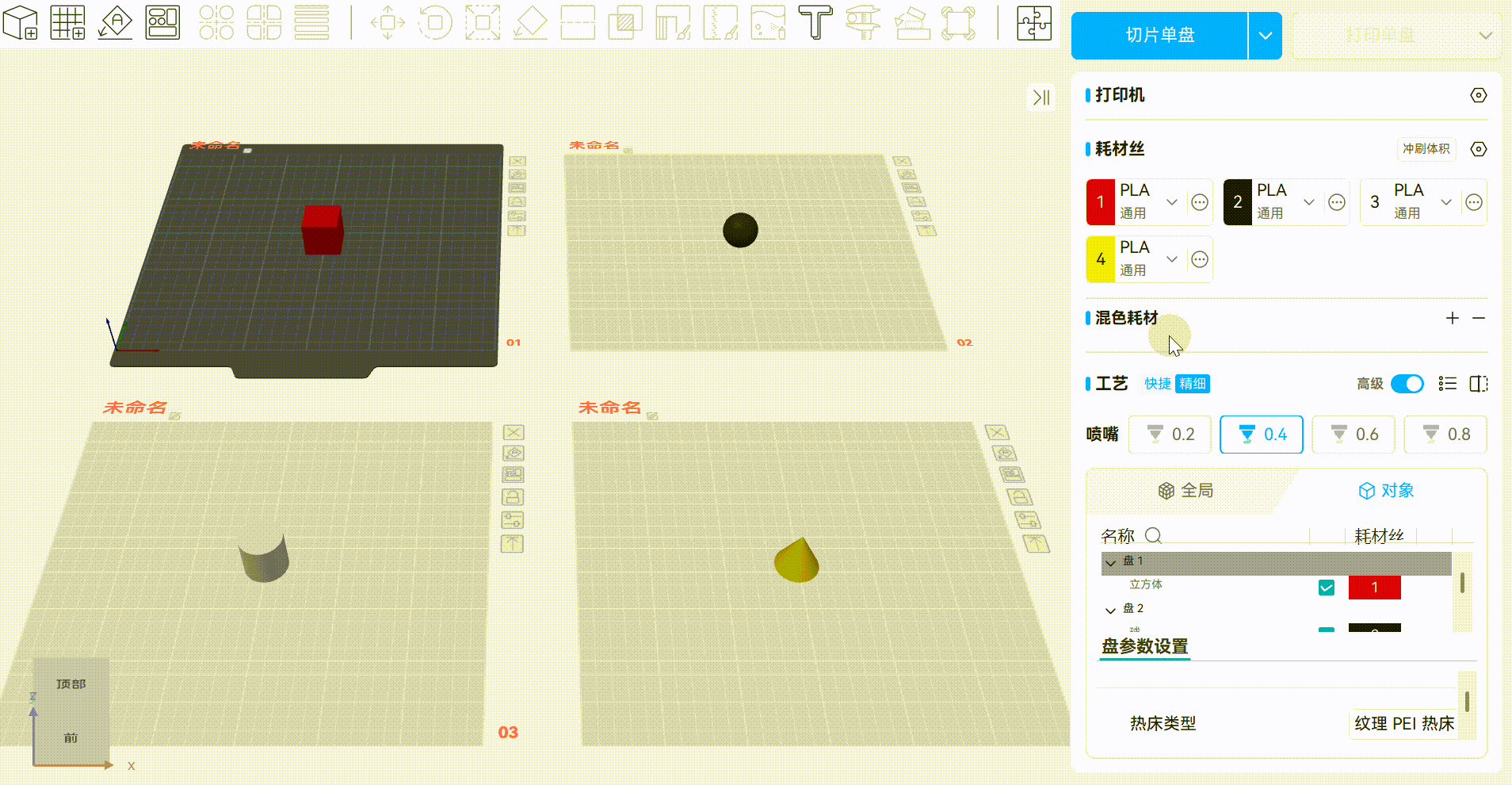
Task: Select the Support painting tool
Action: 673,23
